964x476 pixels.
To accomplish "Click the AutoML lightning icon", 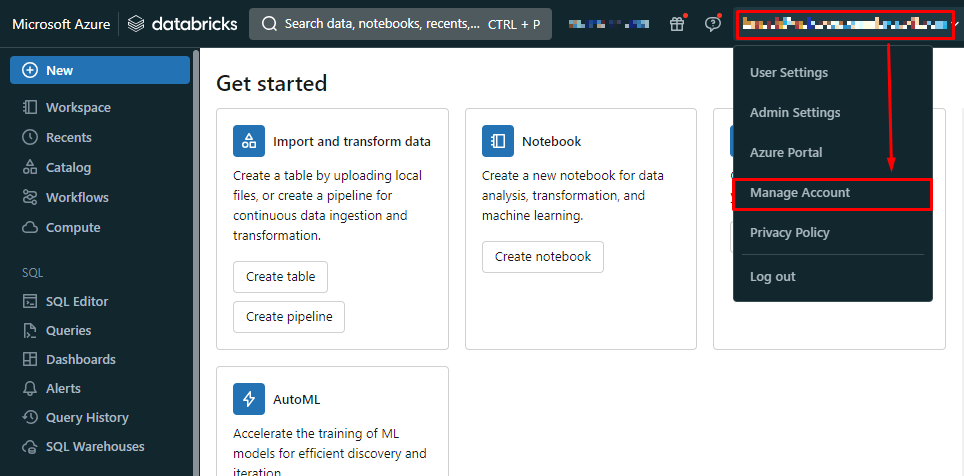I will pyautogui.click(x=249, y=399).
